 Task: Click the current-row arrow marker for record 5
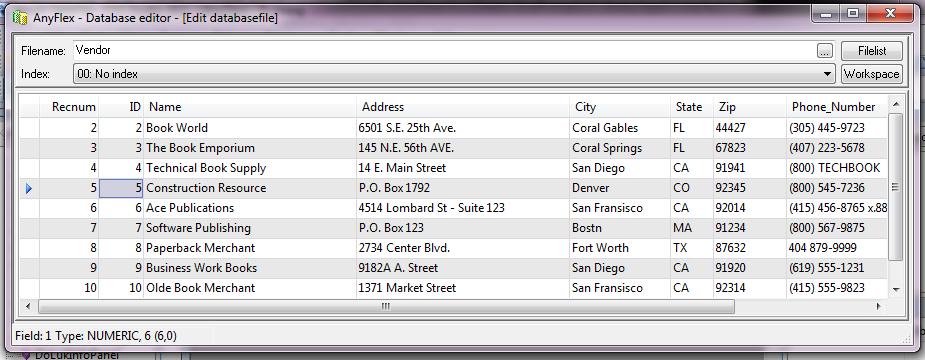[29, 189]
